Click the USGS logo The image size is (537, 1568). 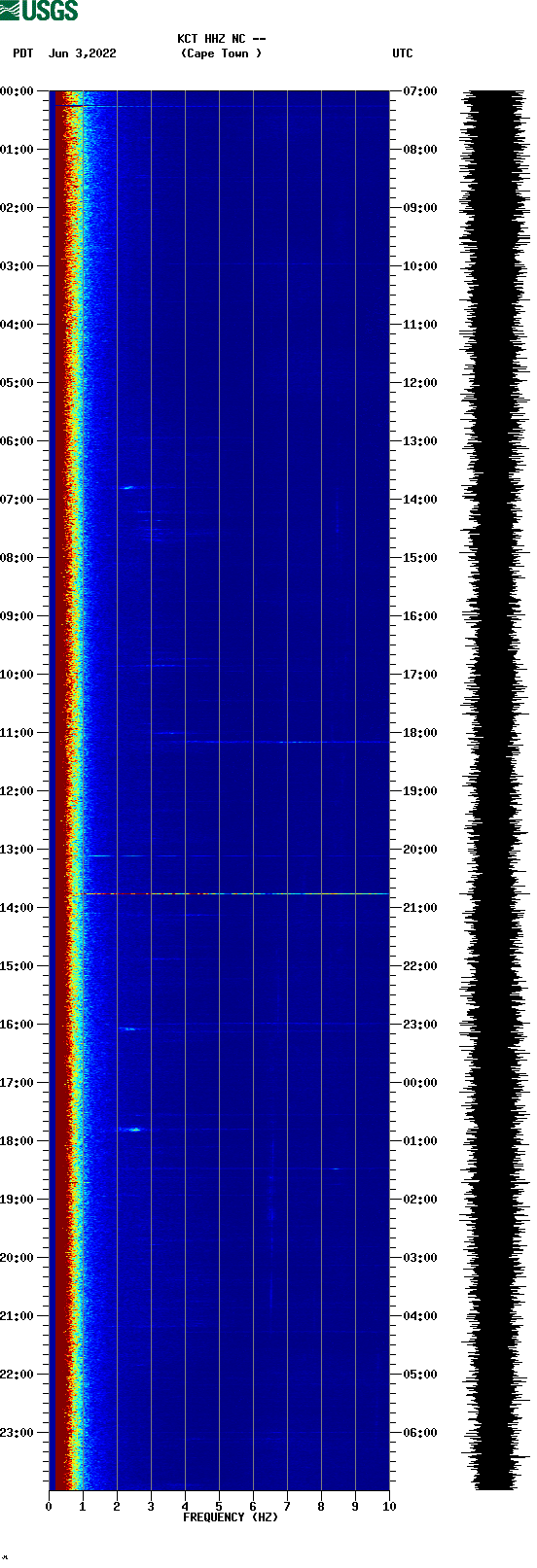click(39, 11)
